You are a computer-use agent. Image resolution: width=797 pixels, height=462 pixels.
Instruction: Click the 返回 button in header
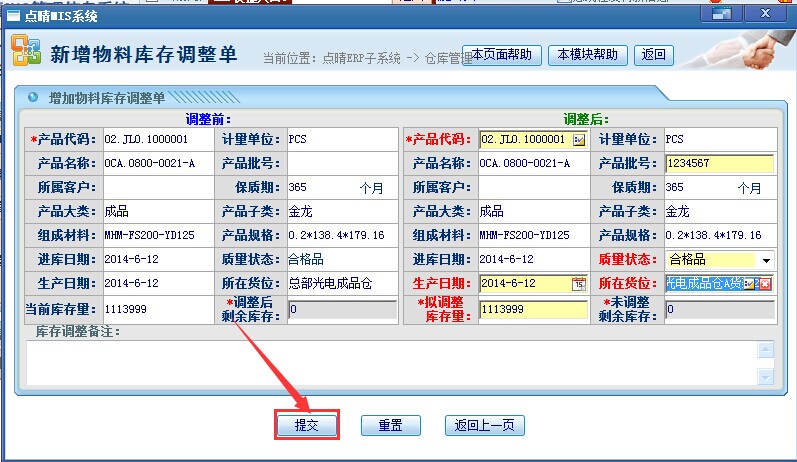654,55
